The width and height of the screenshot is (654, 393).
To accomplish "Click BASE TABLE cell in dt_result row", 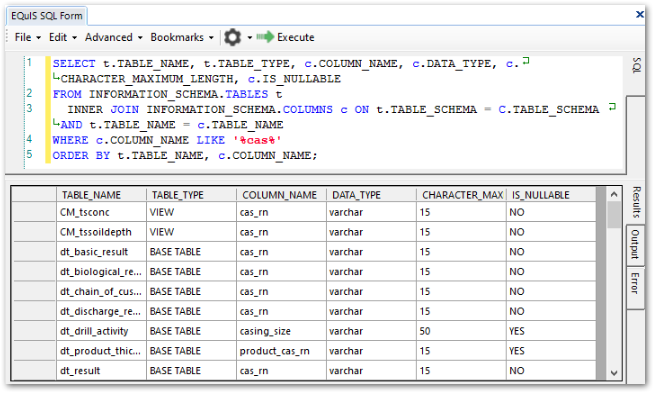I will tap(191, 370).
